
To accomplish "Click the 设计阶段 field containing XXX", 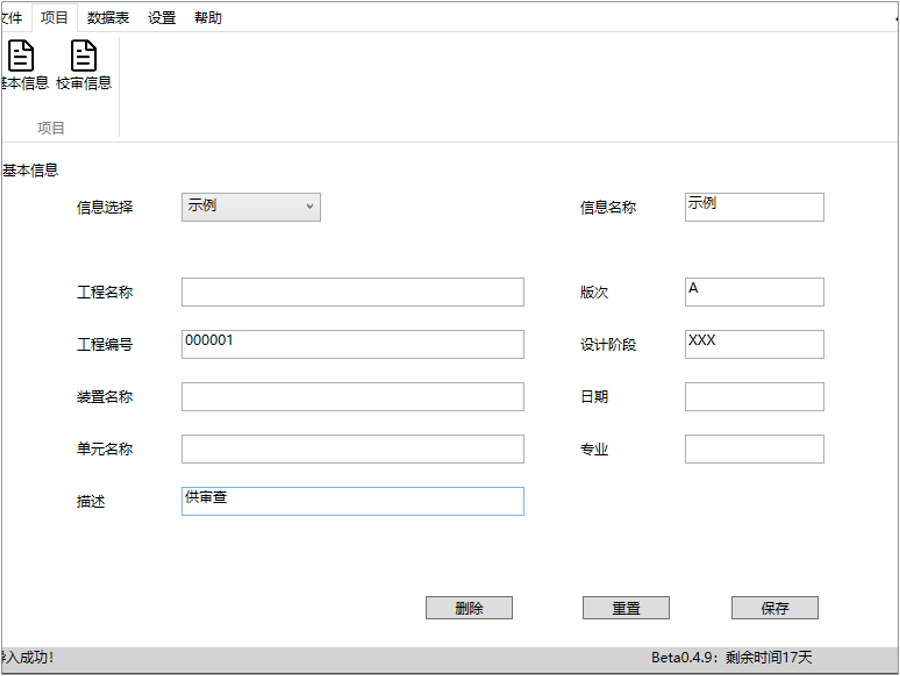I will coord(753,343).
